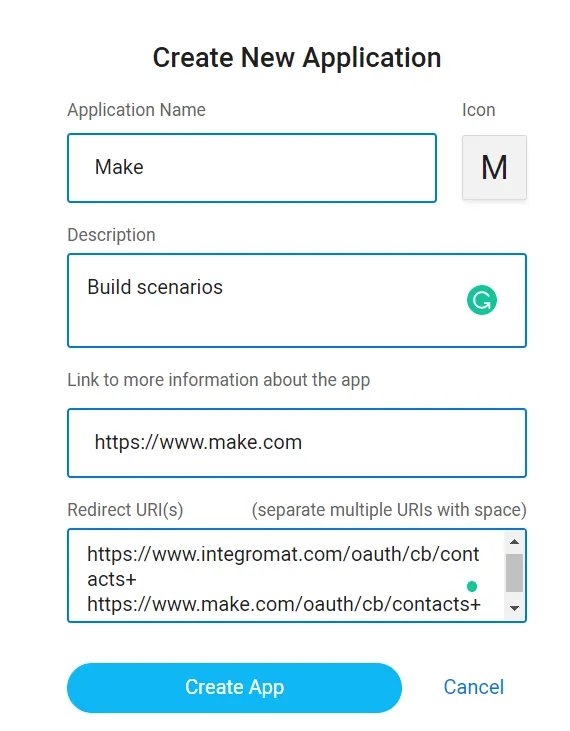Focus the Application Name field containing Make
The image size is (570, 731).
[x=252, y=168]
